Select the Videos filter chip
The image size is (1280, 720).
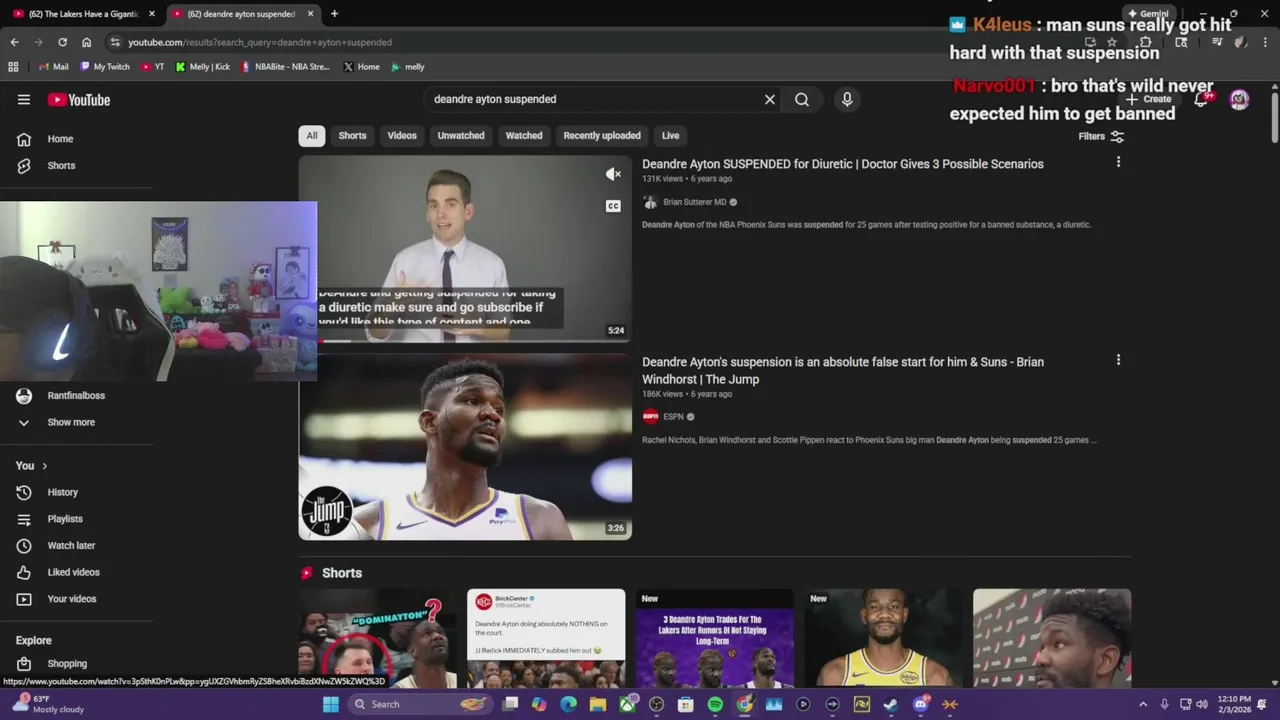(402, 135)
